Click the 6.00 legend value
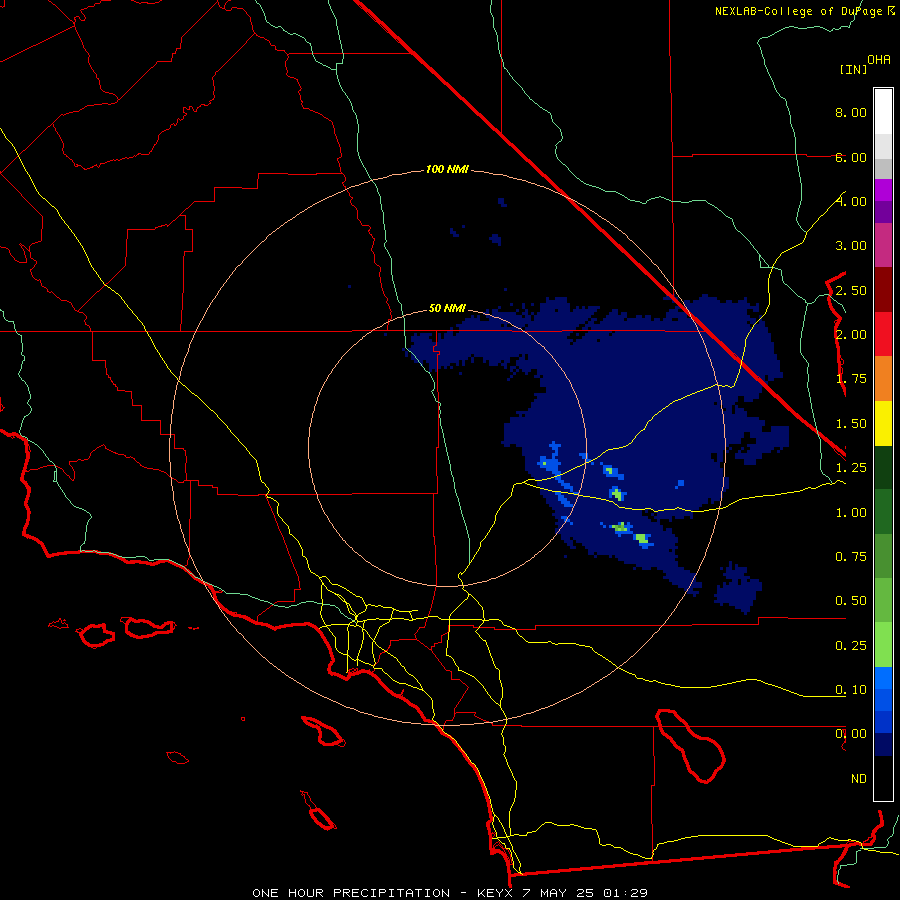 click(851, 157)
